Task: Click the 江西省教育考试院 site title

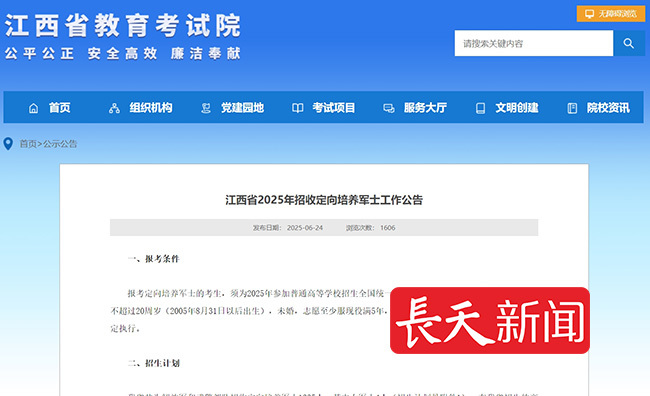Action: (x=122, y=25)
